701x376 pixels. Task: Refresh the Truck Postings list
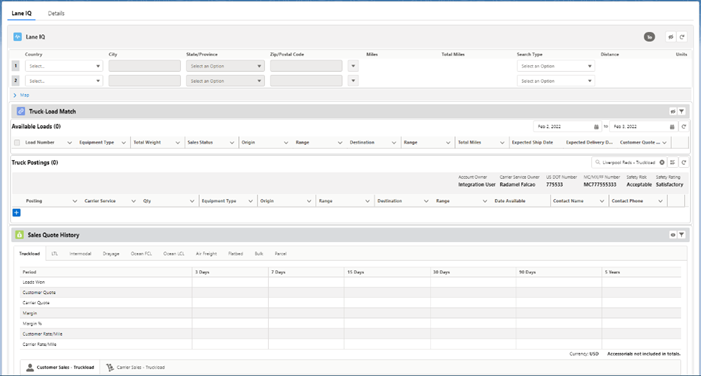pyautogui.click(x=684, y=162)
